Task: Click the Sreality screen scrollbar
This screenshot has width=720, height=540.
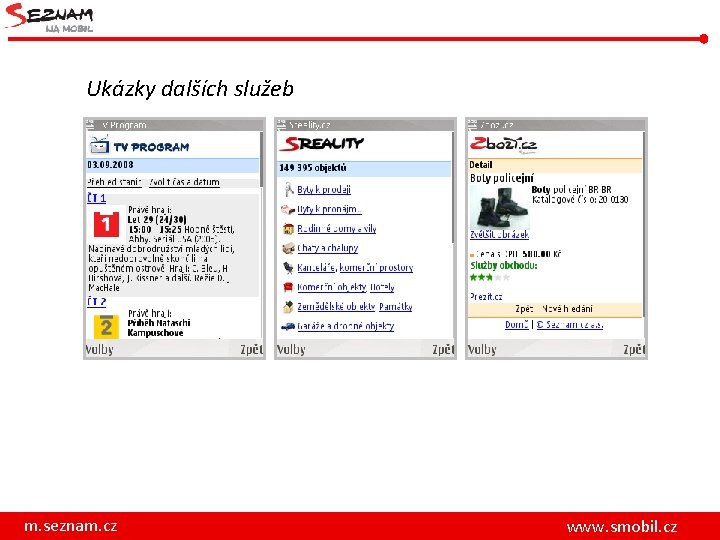Action: (x=453, y=187)
